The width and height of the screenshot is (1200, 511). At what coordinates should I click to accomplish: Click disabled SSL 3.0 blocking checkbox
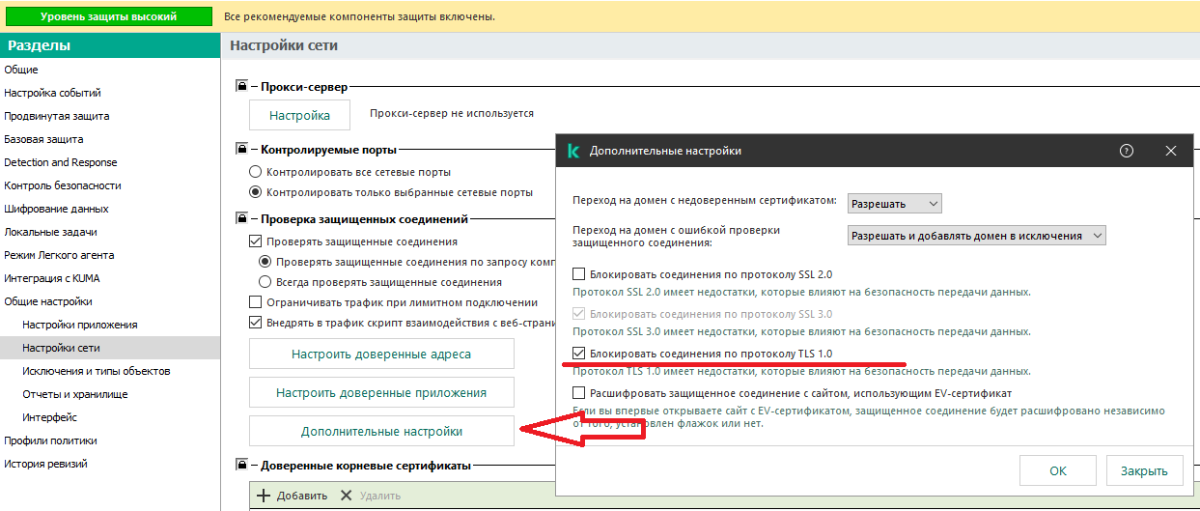click(579, 313)
